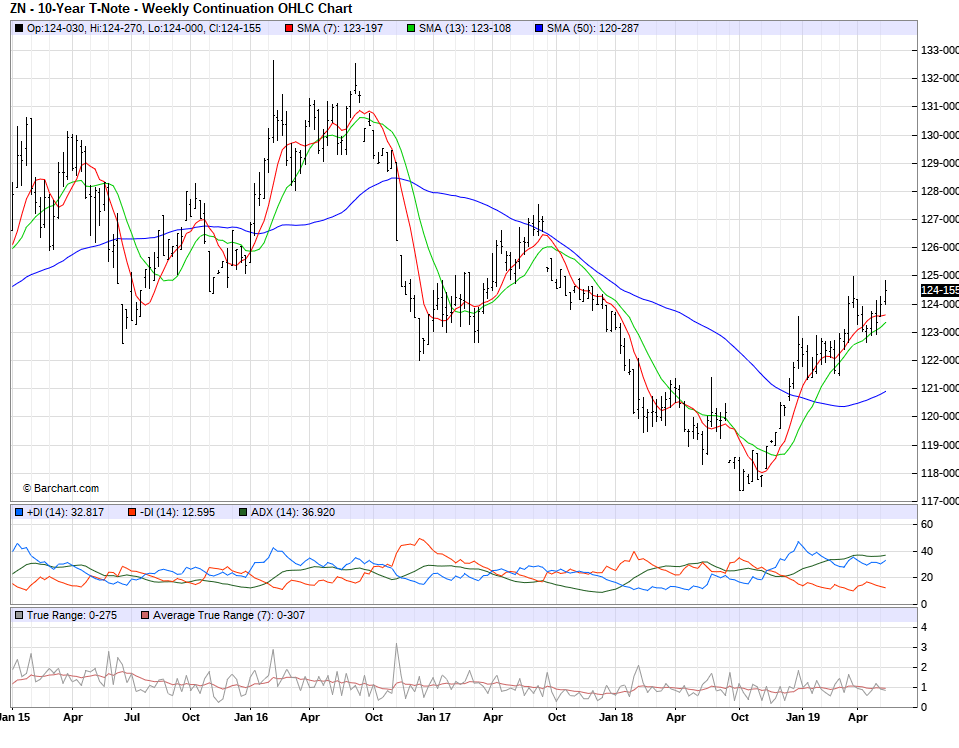Click the True Range: 0-275 legend text

tap(70, 615)
